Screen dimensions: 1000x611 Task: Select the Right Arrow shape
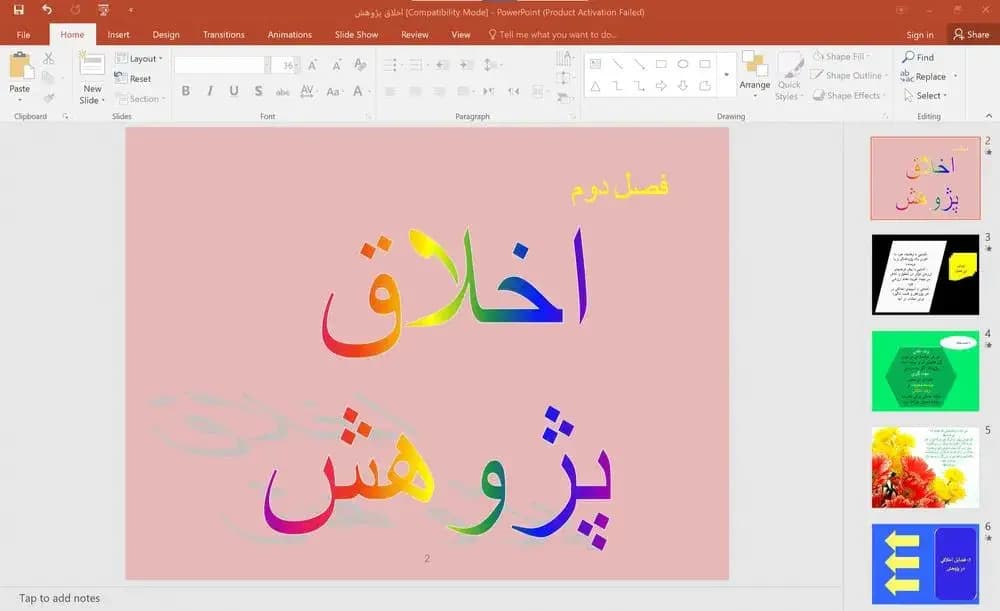coord(661,86)
